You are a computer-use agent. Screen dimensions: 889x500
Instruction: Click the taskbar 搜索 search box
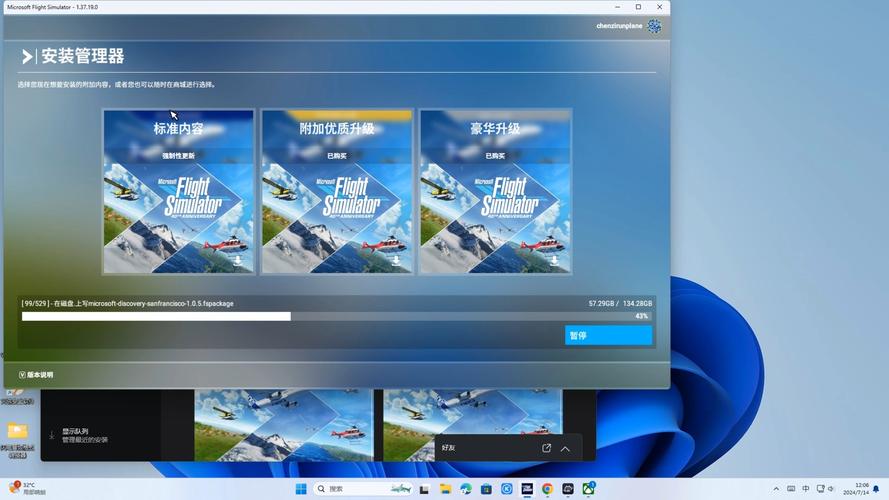click(x=364, y=489)
